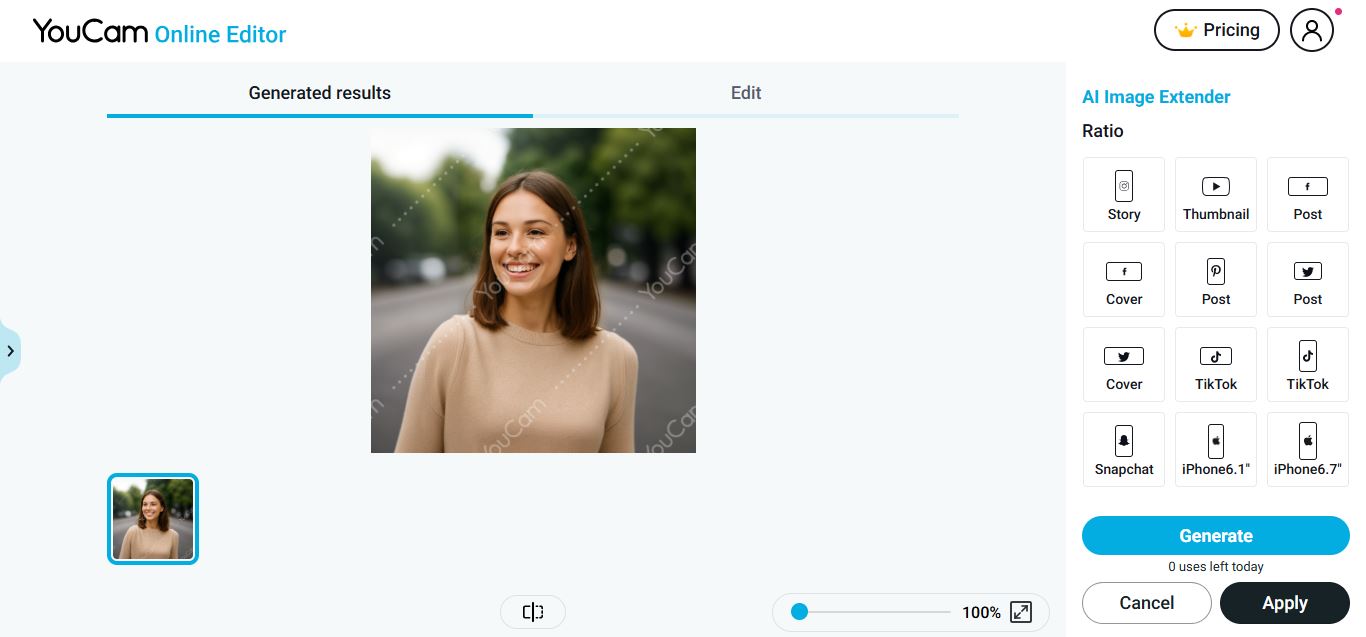This screenshot has width=1366, height=637.
Task: Open the Generated results tab
Action: coord(319,93)
